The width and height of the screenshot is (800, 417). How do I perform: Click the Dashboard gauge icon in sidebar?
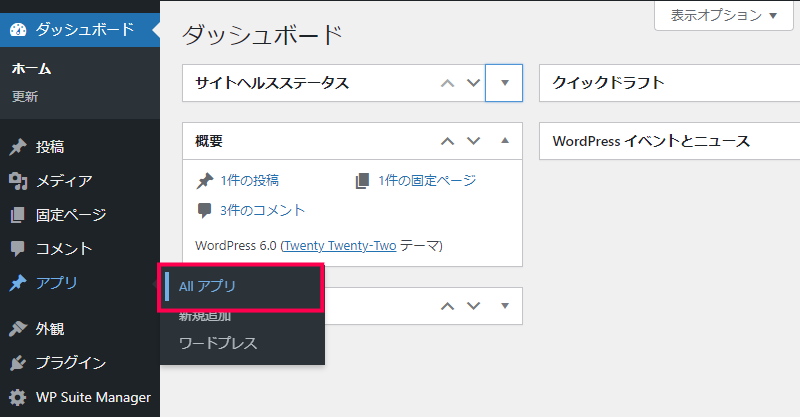coord(18,30)
